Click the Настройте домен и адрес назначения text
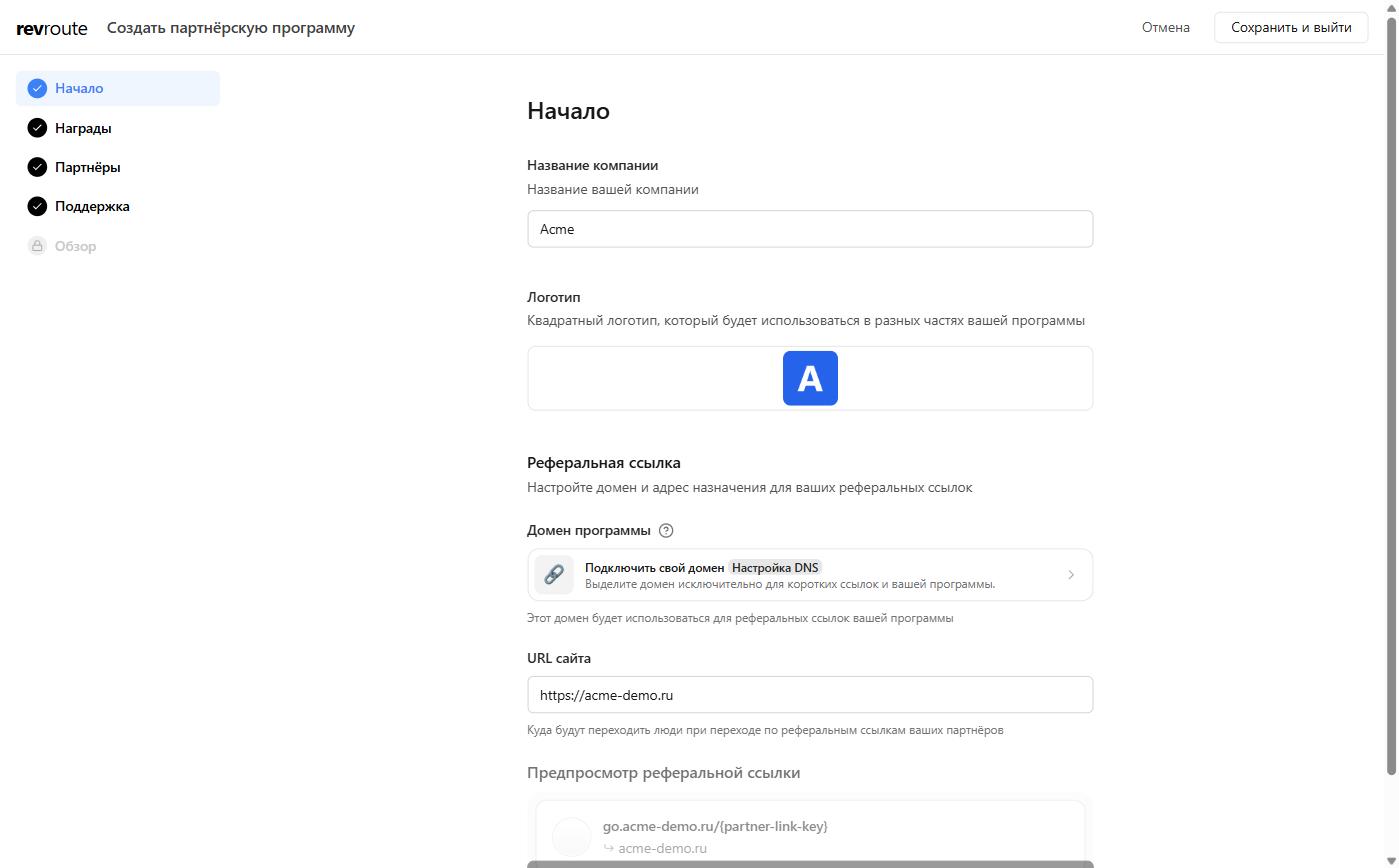 tap(750, 488)
